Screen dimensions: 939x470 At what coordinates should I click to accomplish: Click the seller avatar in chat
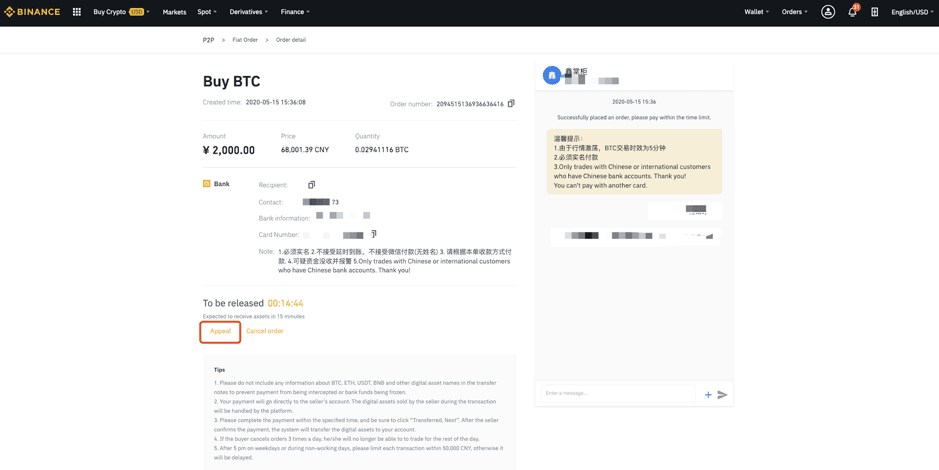(552, 75)
